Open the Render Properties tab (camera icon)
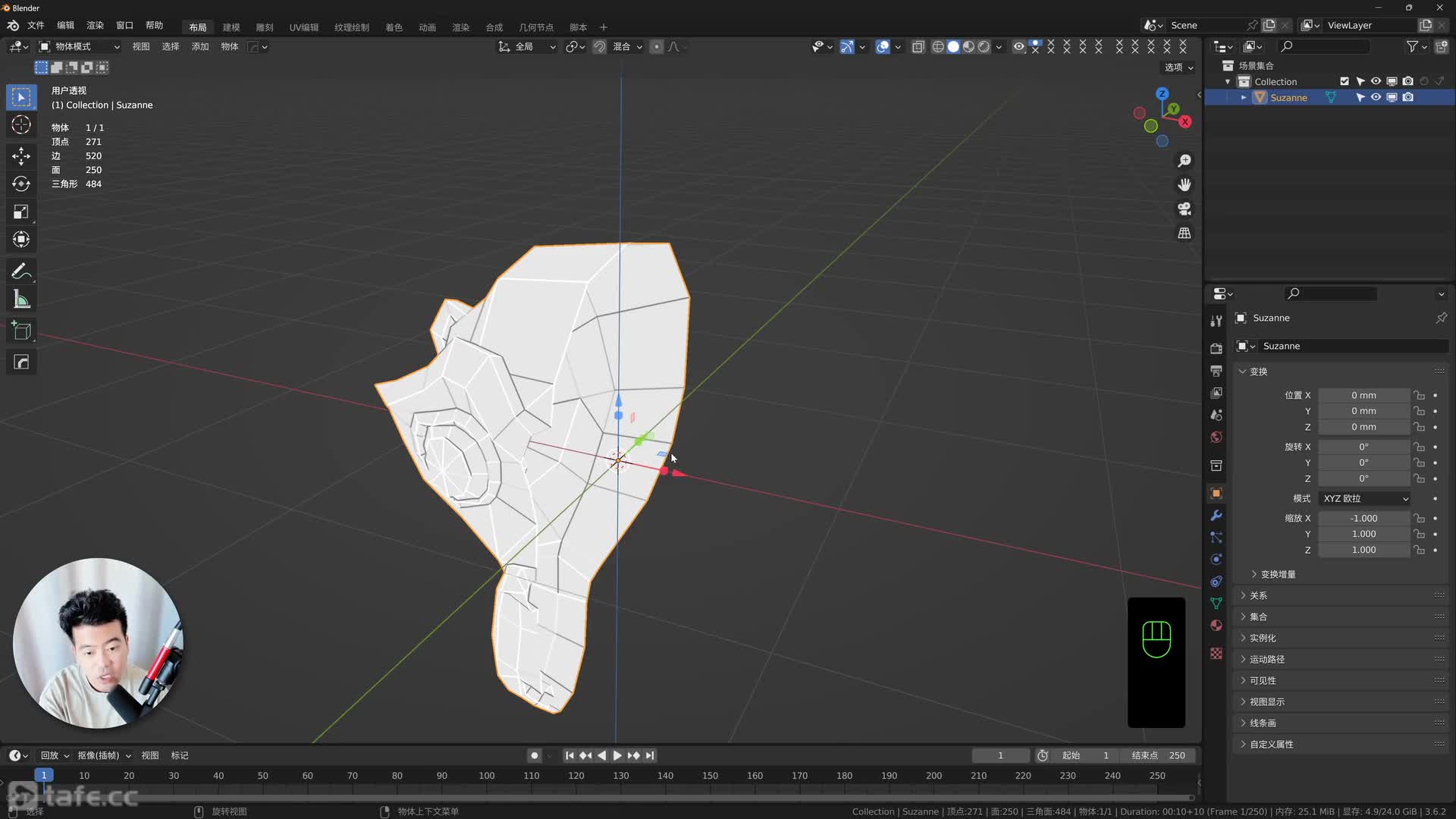The width and height of the screenshot is (1456, 819). 1216,348
